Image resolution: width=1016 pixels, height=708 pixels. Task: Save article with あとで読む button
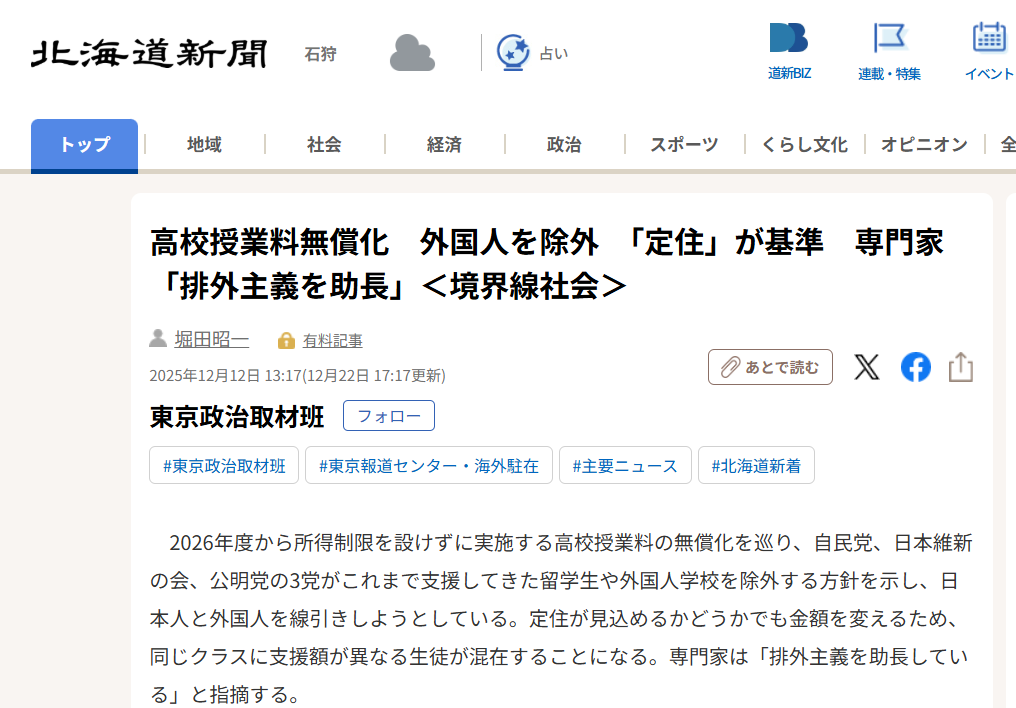(x=770, y=367)
